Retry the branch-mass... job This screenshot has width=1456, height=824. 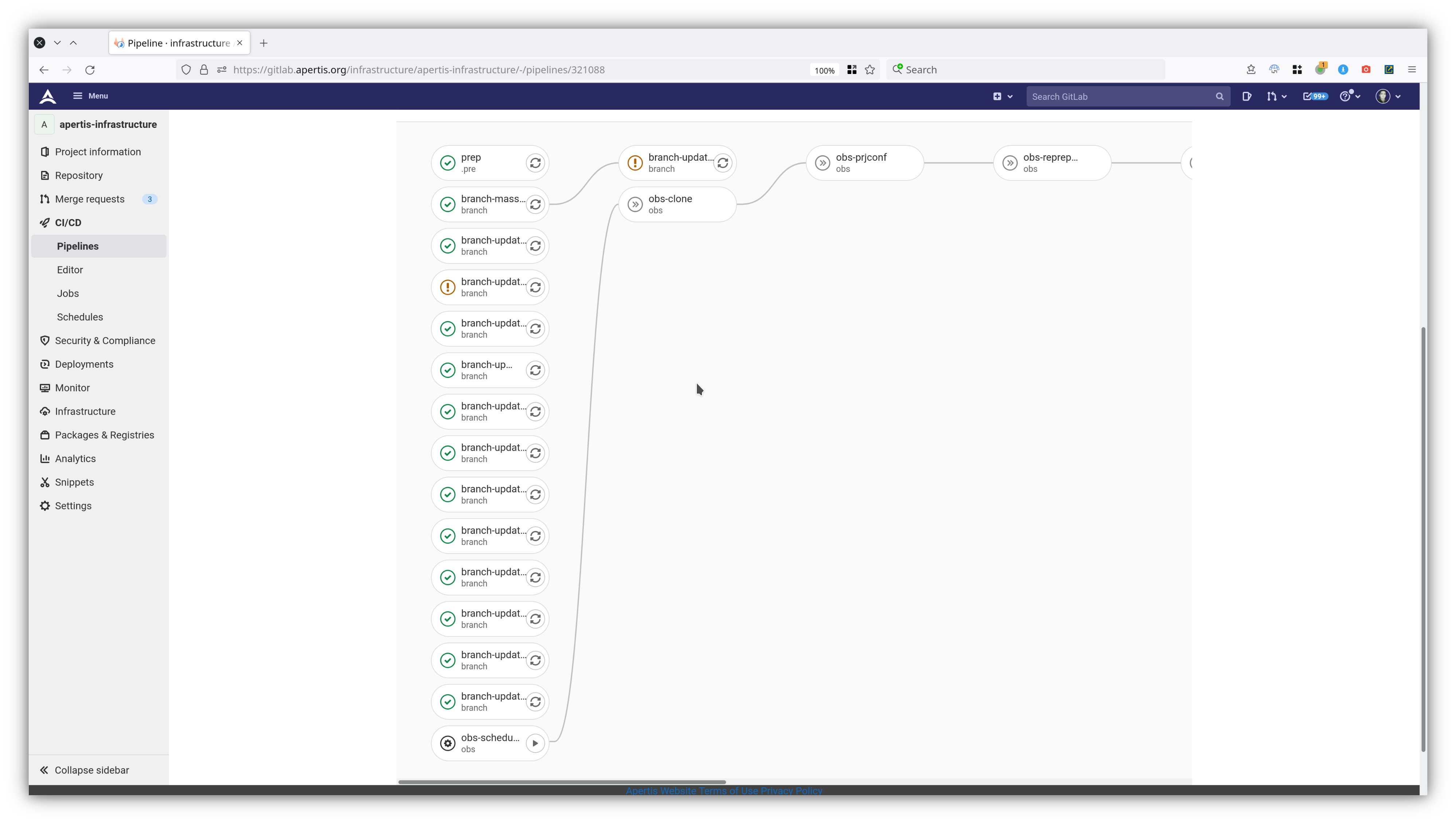pyautogui.click(x=535, y=204)
